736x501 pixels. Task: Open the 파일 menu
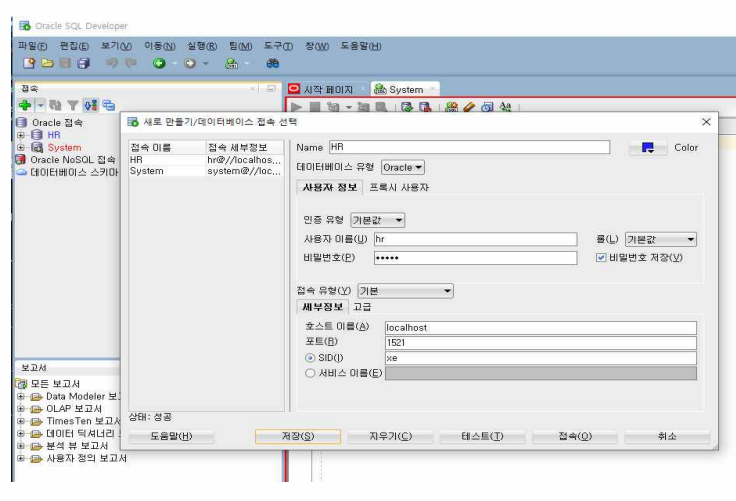[x=32, y=46]
